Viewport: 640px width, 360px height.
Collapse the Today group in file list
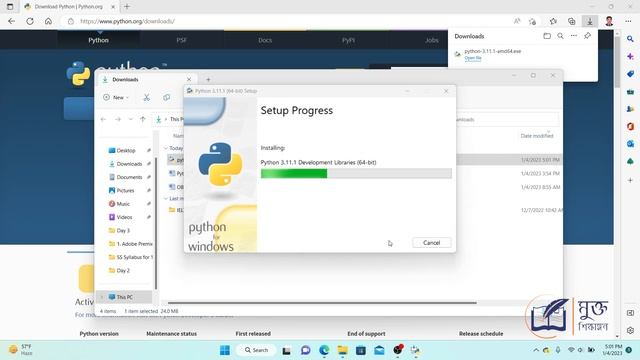pos(166,148)
